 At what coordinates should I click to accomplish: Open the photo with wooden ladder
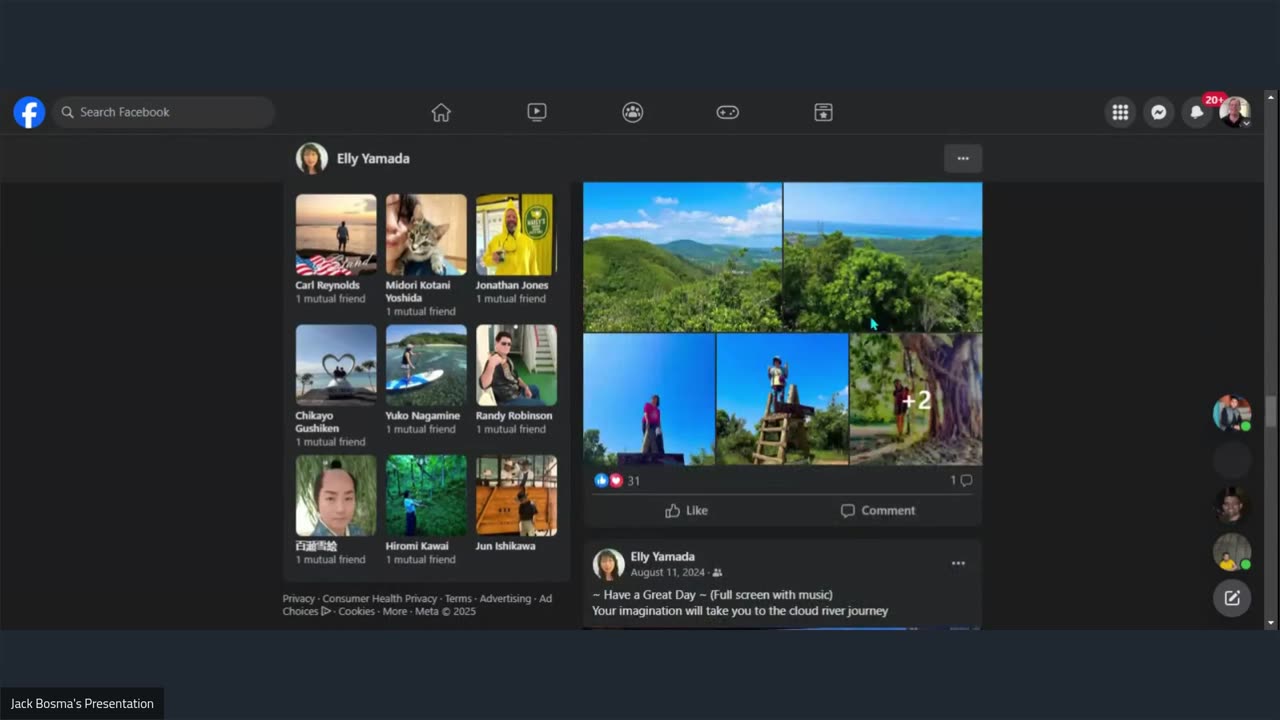click(x=782, y=399)
